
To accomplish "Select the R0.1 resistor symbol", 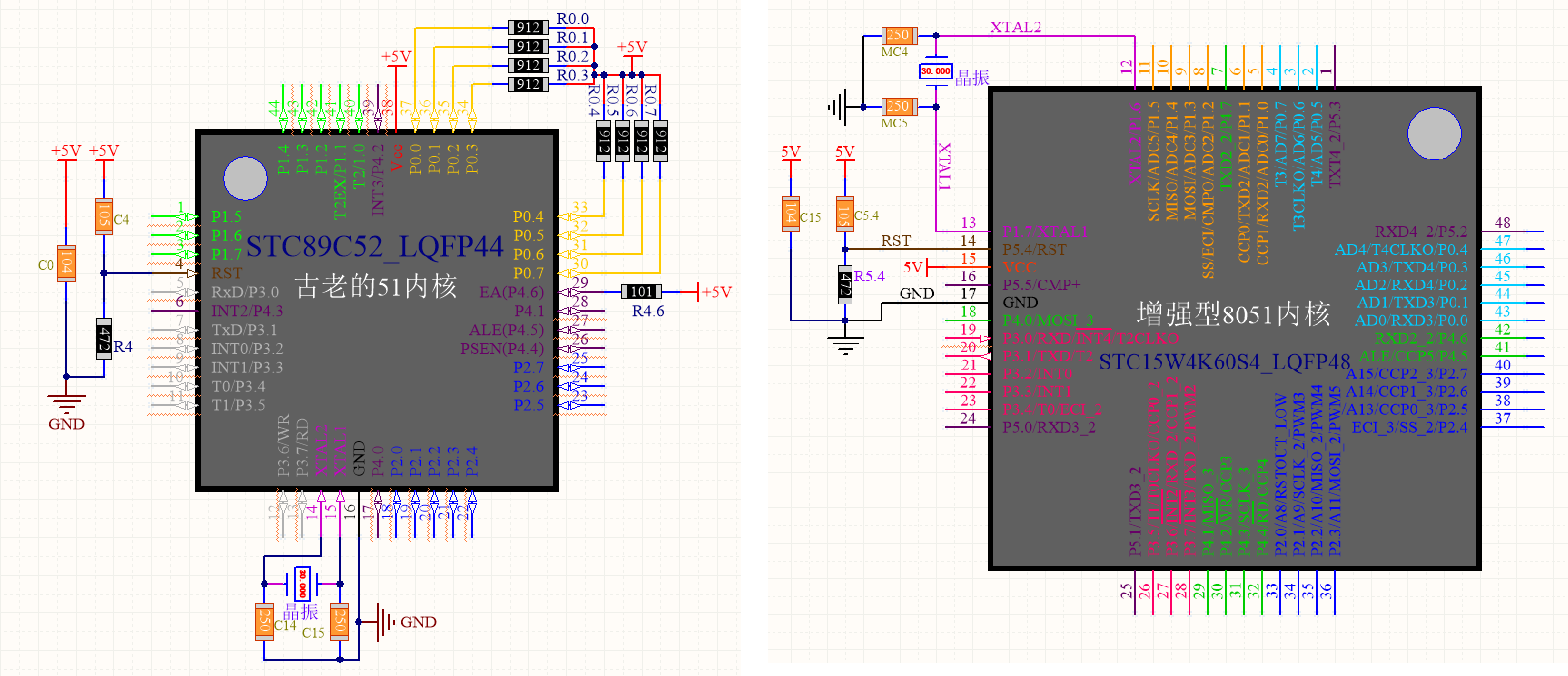I will tap(527, 46).
